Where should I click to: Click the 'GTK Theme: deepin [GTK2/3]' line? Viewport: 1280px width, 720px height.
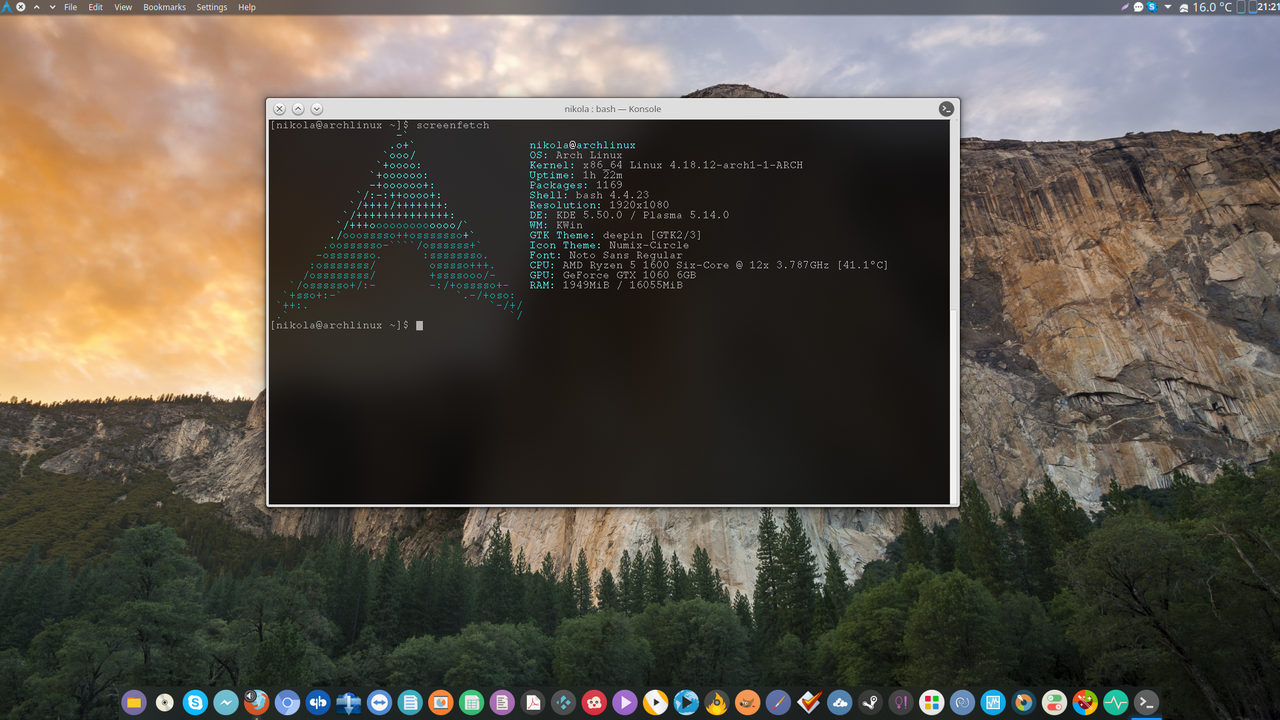coord(616,235)
